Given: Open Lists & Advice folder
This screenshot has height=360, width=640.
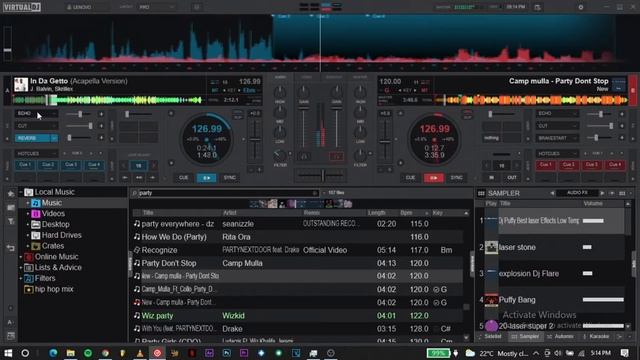Looking at the screenshot, I should pyautogui.click(x=58, y=267).
